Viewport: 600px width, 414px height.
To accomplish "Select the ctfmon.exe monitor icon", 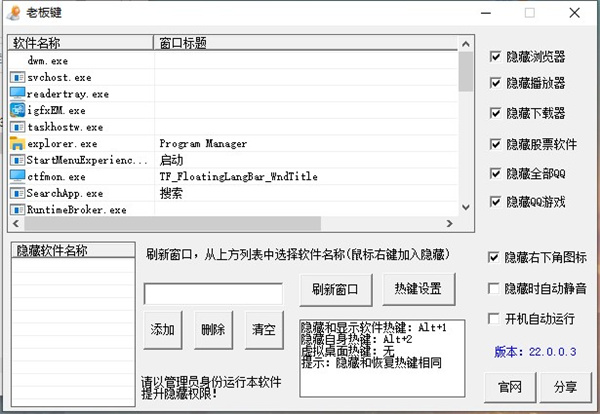I will 17,176.
